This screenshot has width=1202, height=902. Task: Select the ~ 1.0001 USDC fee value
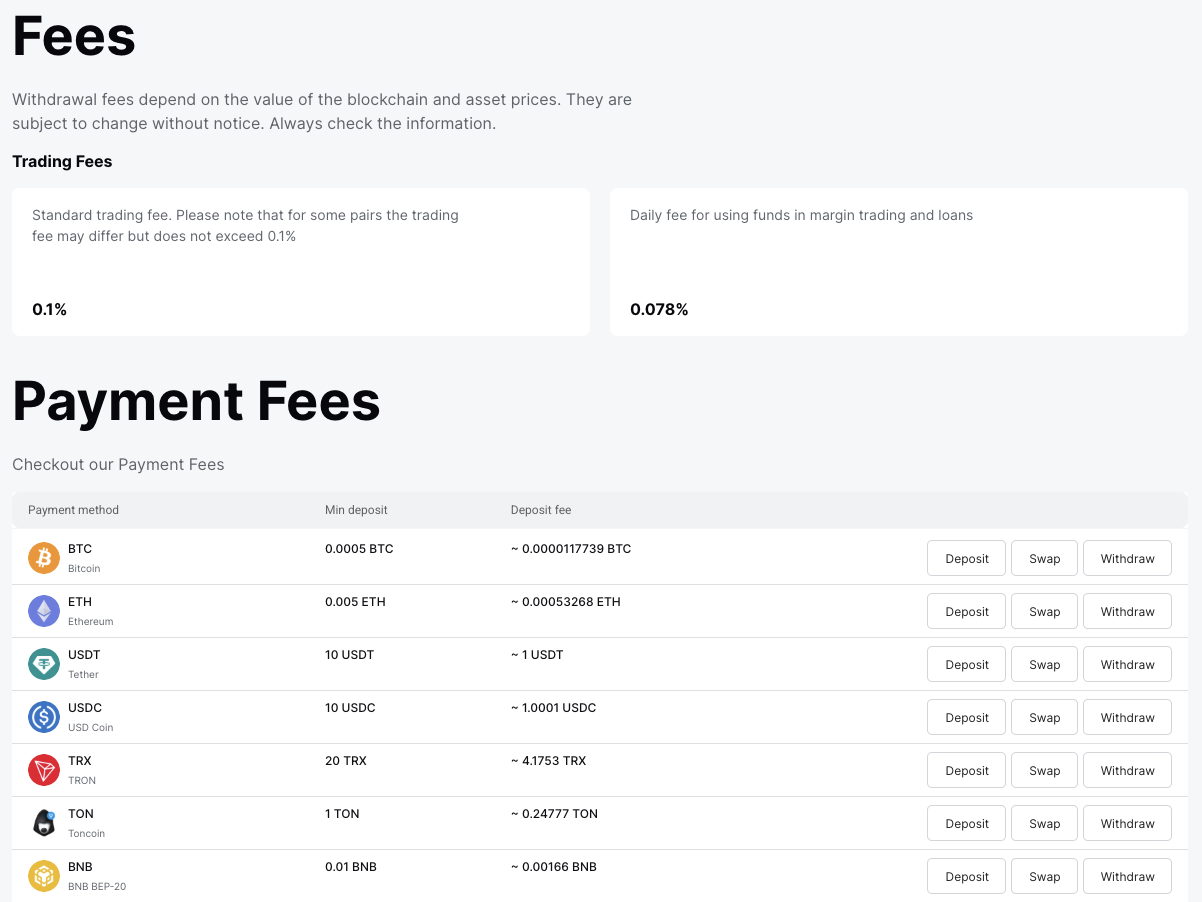click(x=553, y=708)
